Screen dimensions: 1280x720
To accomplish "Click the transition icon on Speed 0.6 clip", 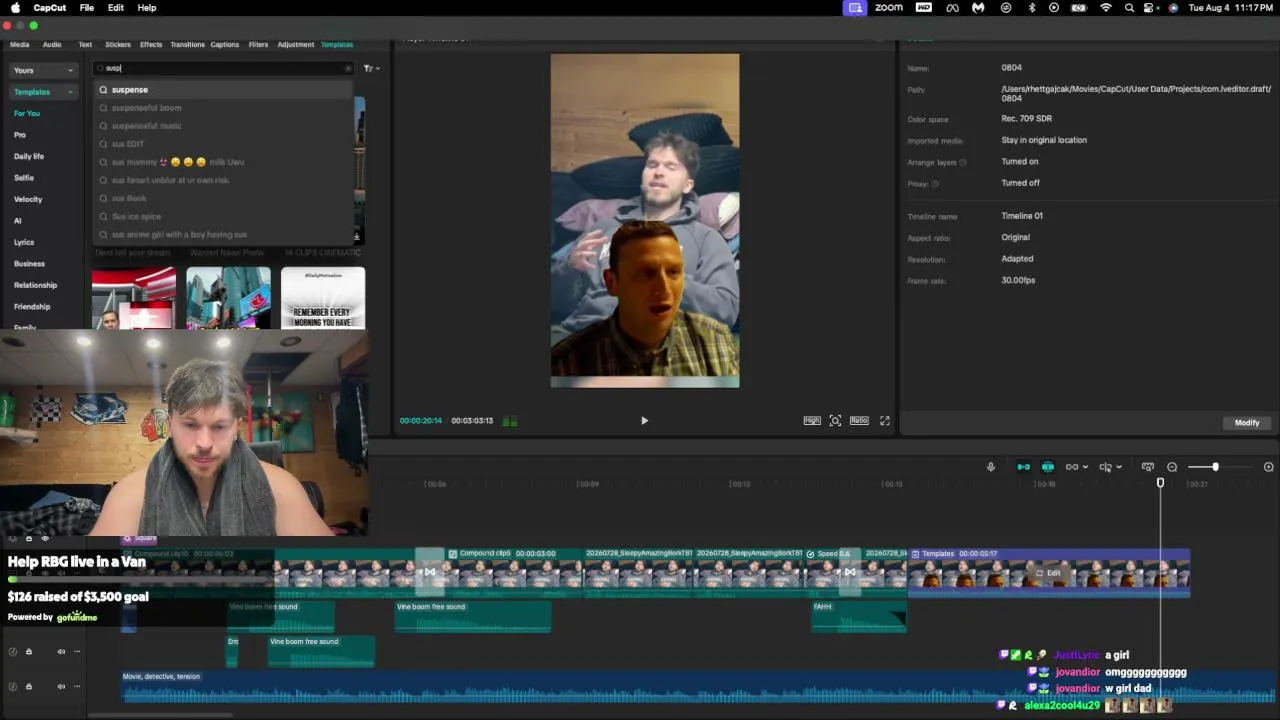I will 849,572.
